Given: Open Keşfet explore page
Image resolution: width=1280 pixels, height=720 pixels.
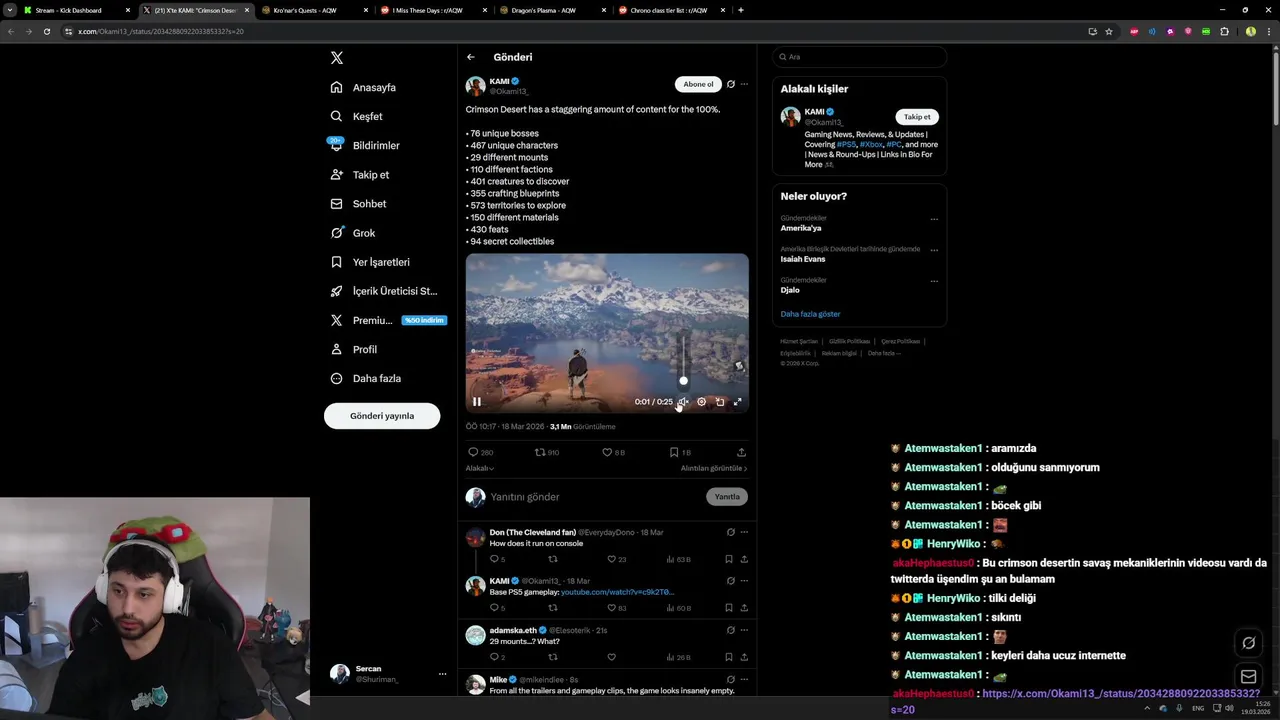Looking at the screenshot, I should coord(357,116).
